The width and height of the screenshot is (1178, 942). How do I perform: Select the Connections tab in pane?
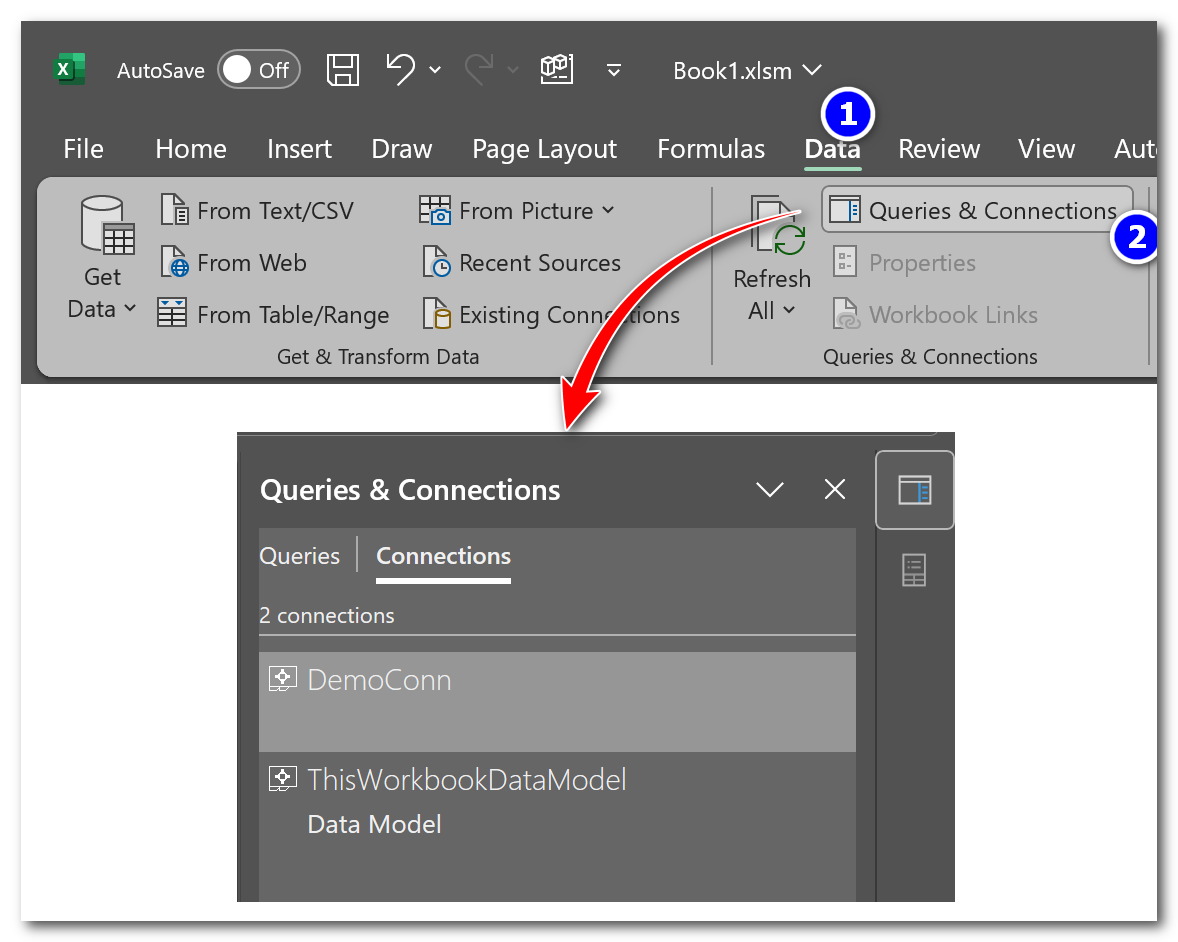pos(443,556)
